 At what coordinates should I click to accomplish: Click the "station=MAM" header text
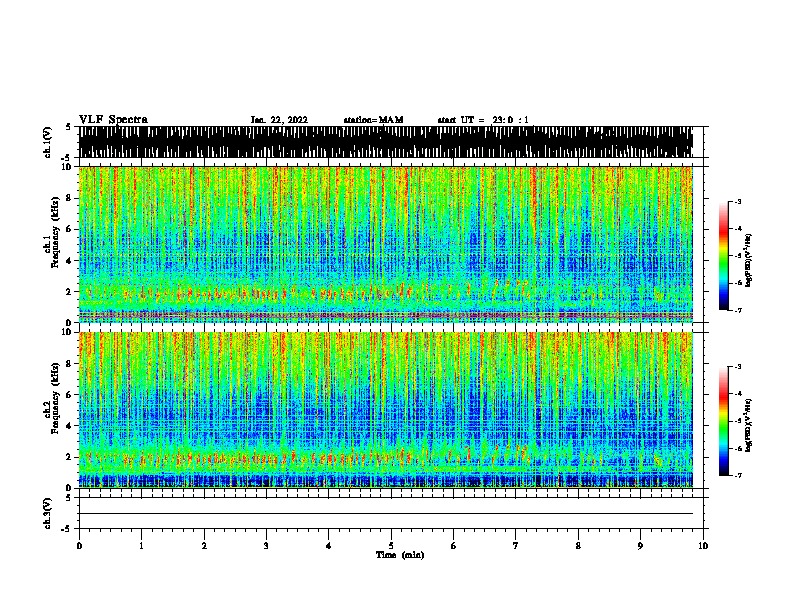(373, 120)
